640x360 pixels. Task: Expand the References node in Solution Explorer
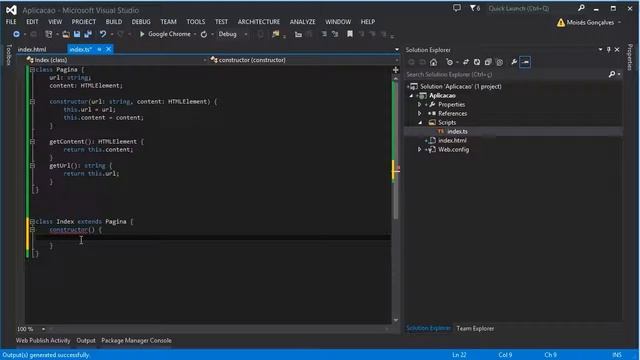pos(419,113)
